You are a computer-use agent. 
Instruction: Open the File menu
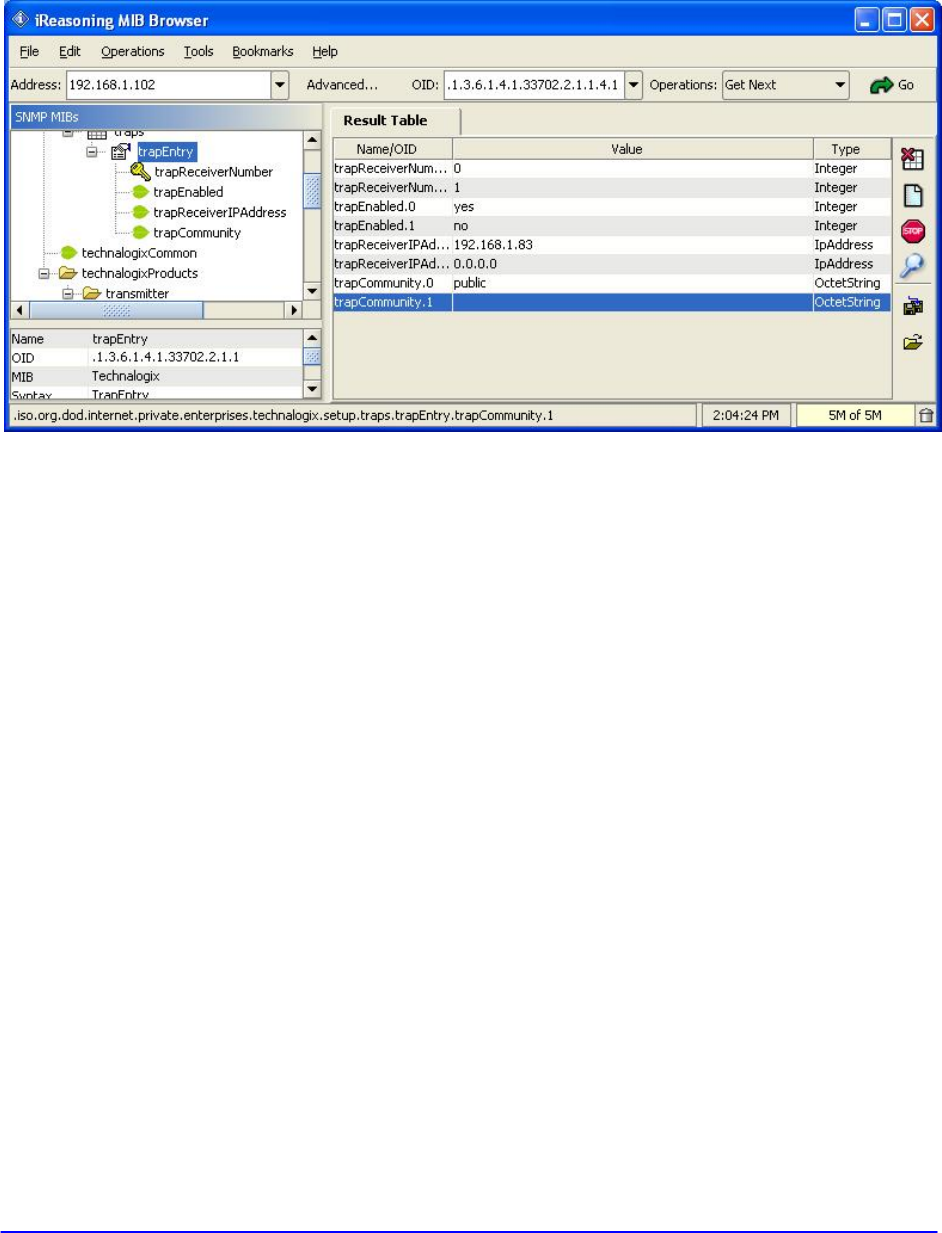(29, 51)
